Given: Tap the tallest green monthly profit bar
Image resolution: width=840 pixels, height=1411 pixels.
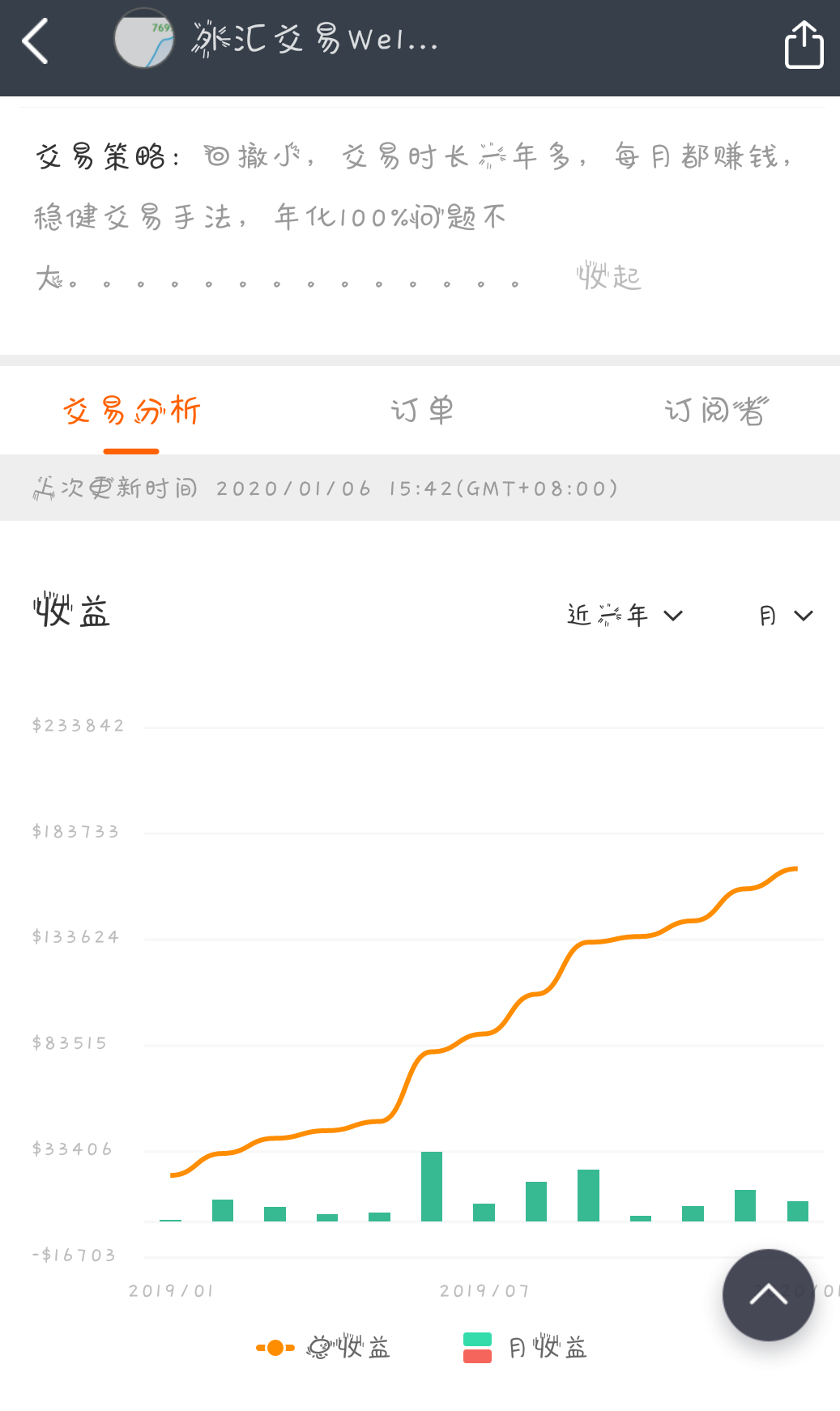Looking at the screenshot, I should [432, 1186].
